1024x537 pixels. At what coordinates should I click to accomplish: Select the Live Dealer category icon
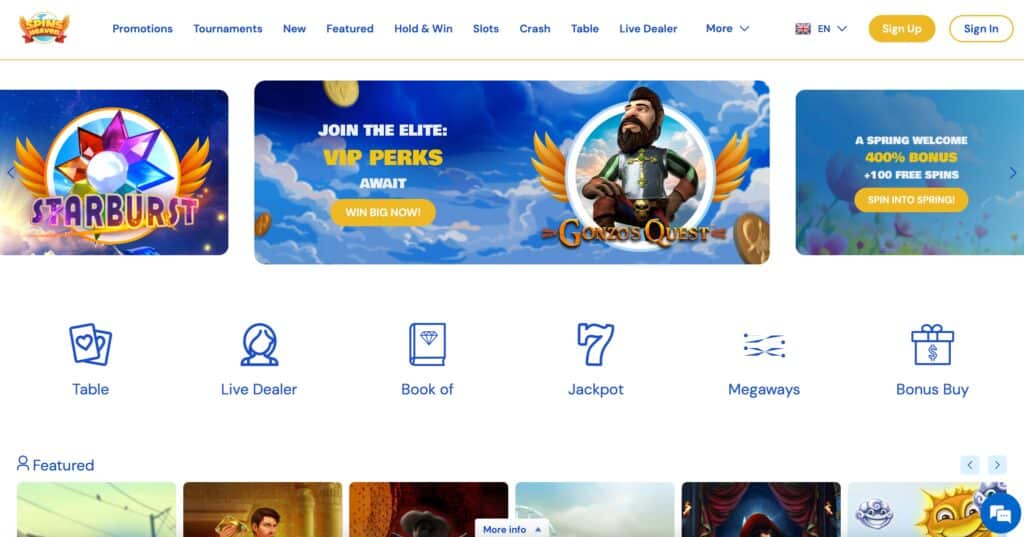259,344
